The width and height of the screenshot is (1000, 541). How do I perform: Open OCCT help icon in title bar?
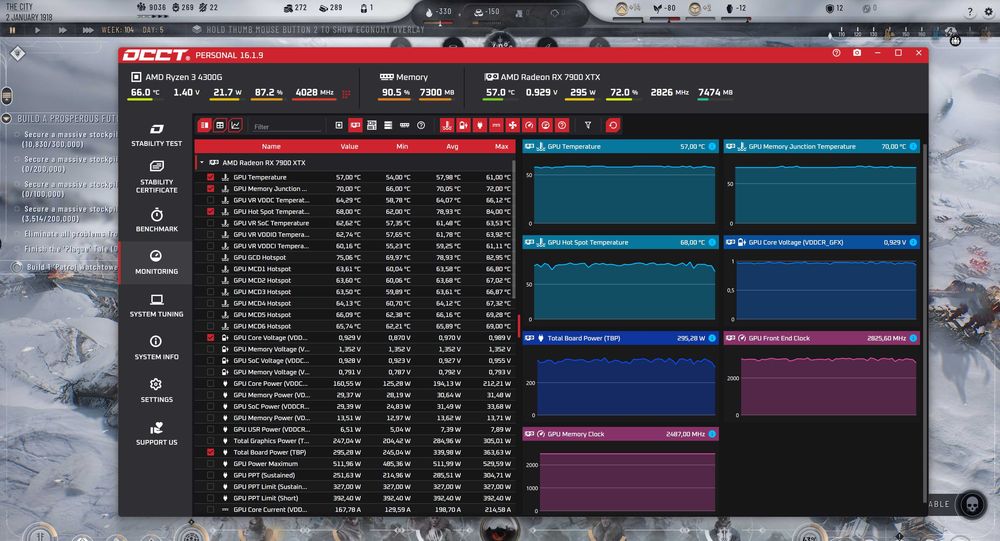(836, 53)
